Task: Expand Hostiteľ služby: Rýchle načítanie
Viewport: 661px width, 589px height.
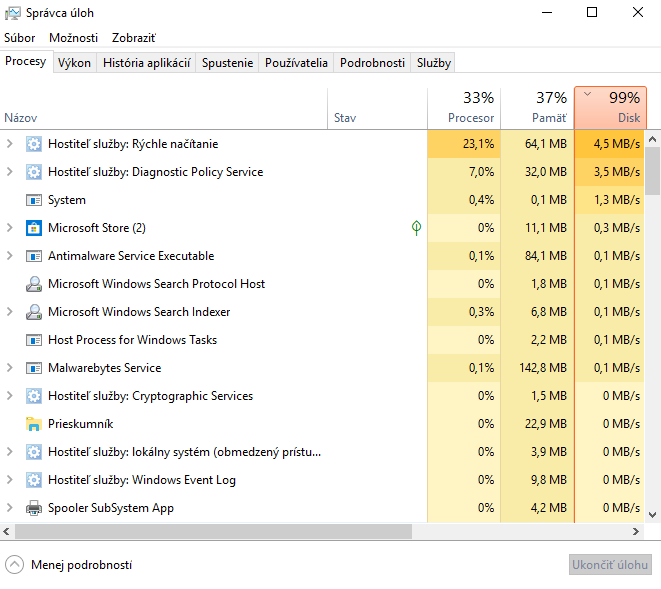Action: pyautogui.click(x=9, y=144)
